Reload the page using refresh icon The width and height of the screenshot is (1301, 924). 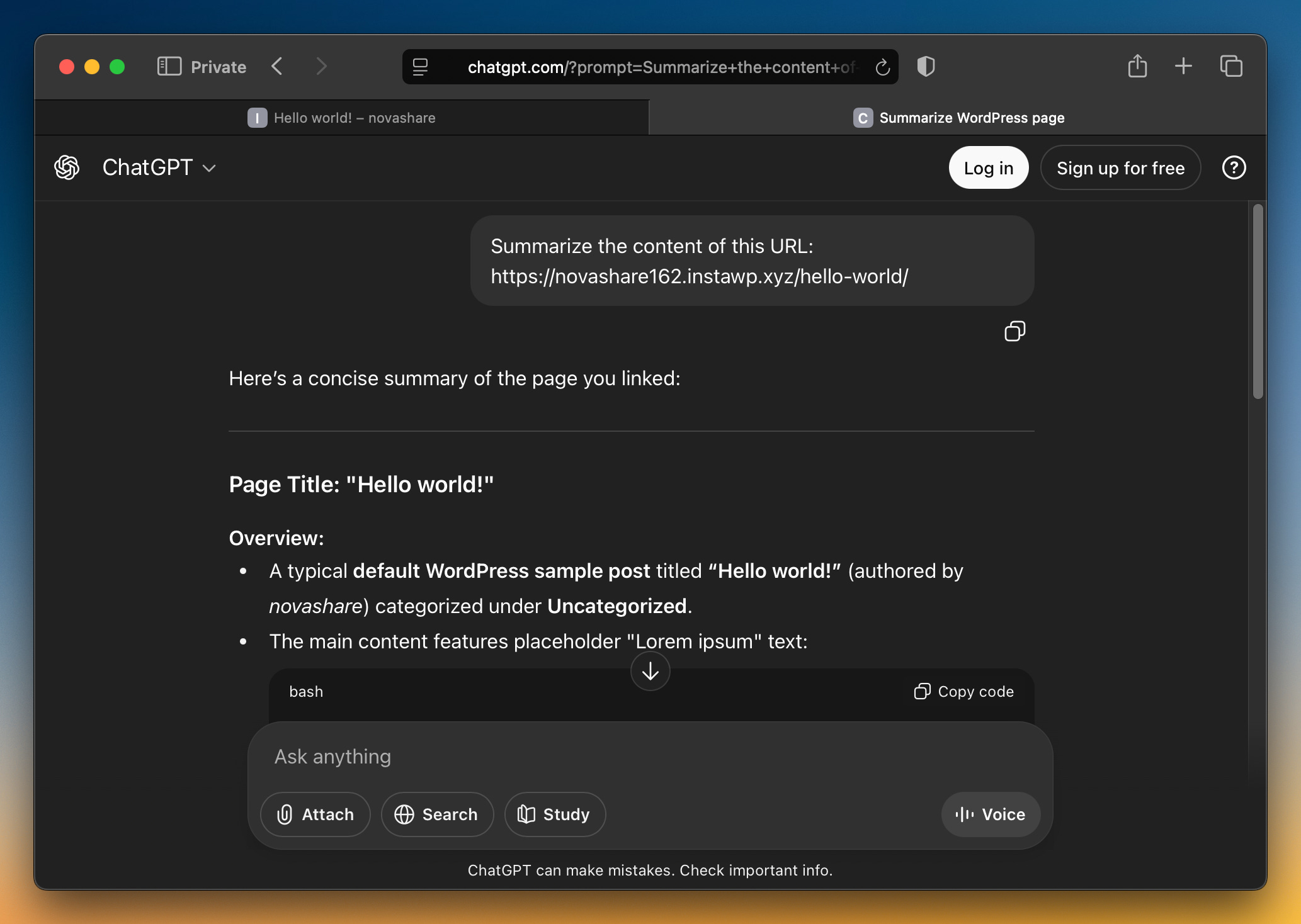coord(882,67)
